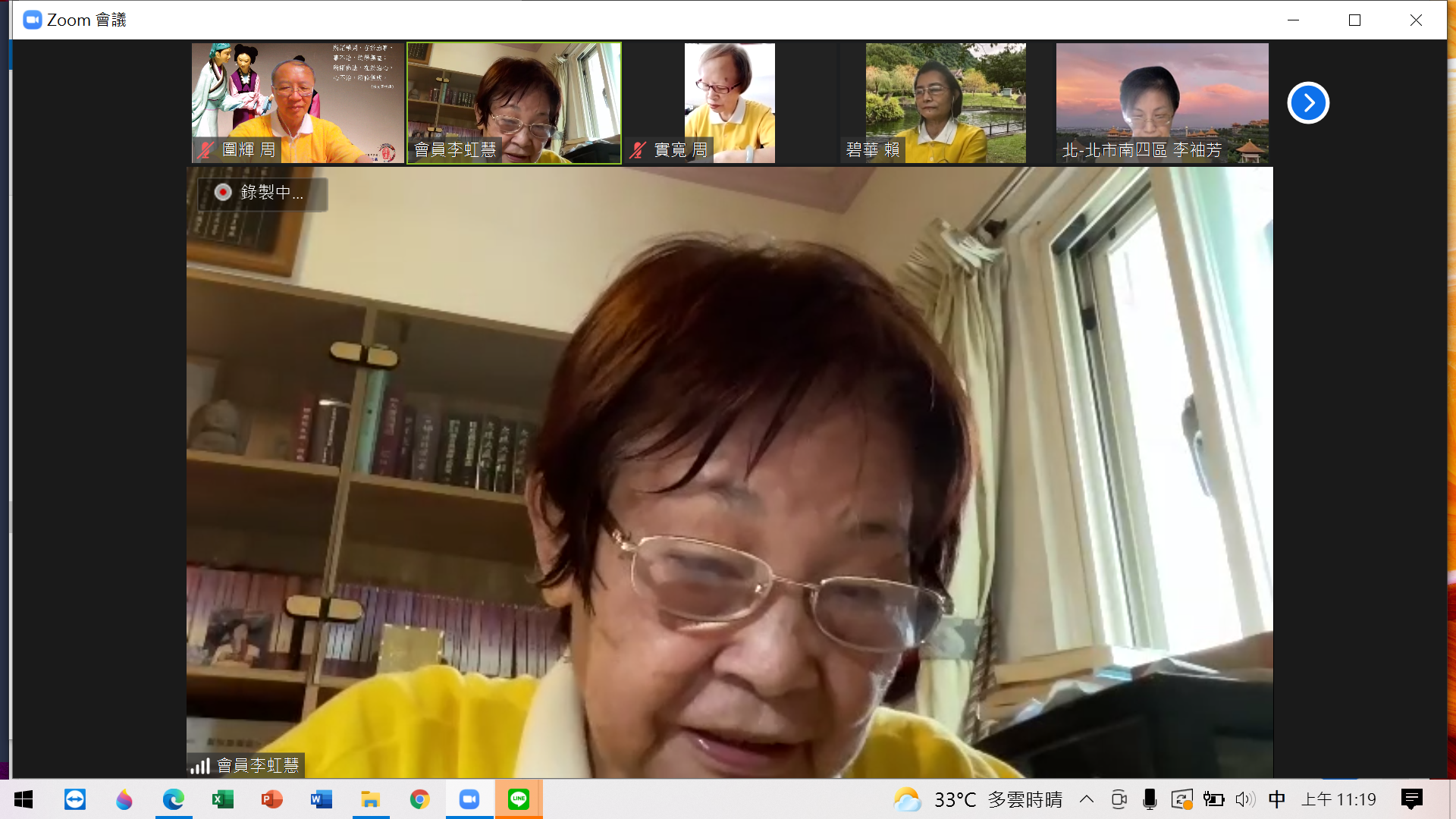Open Word from taskbar

click(x=321, y=799)
